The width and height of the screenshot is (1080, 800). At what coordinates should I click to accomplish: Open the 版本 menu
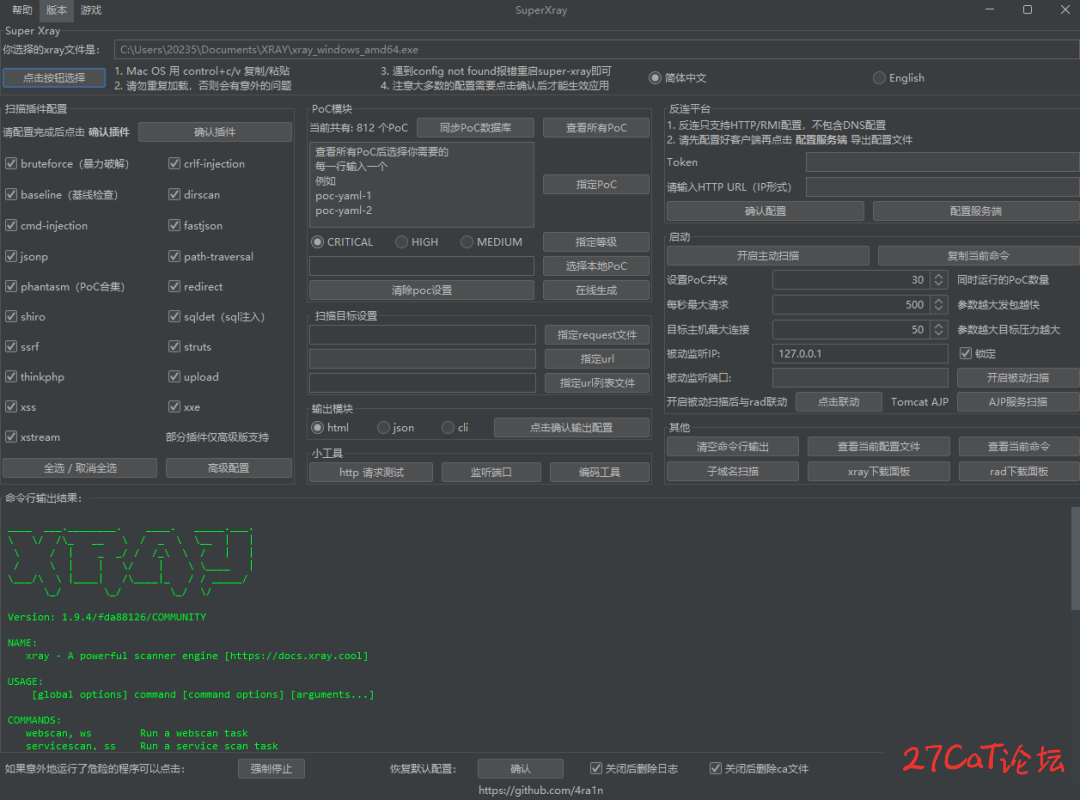pyautogui.click(x=56, y=10)
